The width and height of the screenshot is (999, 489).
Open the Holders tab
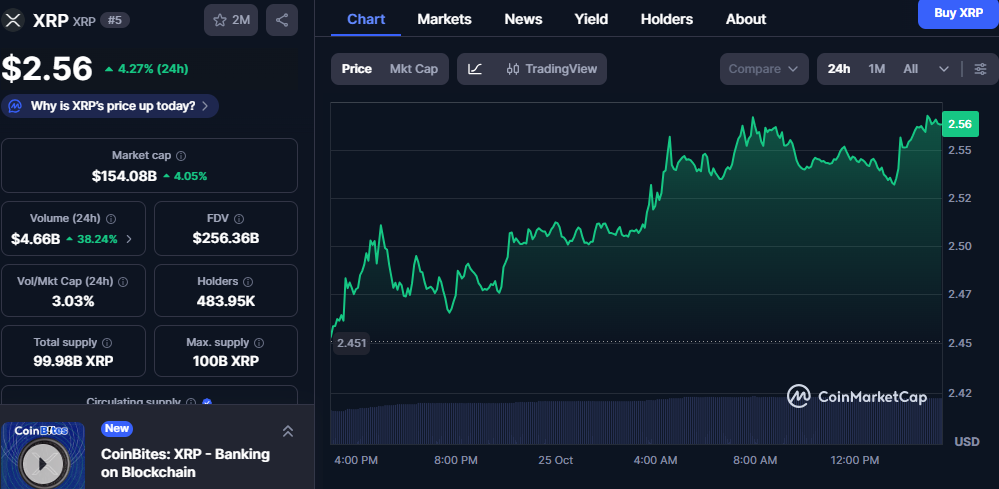tap(666, 19)
